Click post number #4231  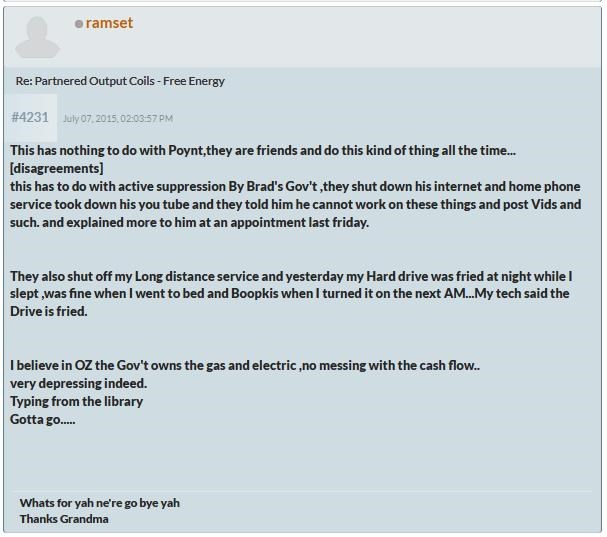tap(30, 117)
